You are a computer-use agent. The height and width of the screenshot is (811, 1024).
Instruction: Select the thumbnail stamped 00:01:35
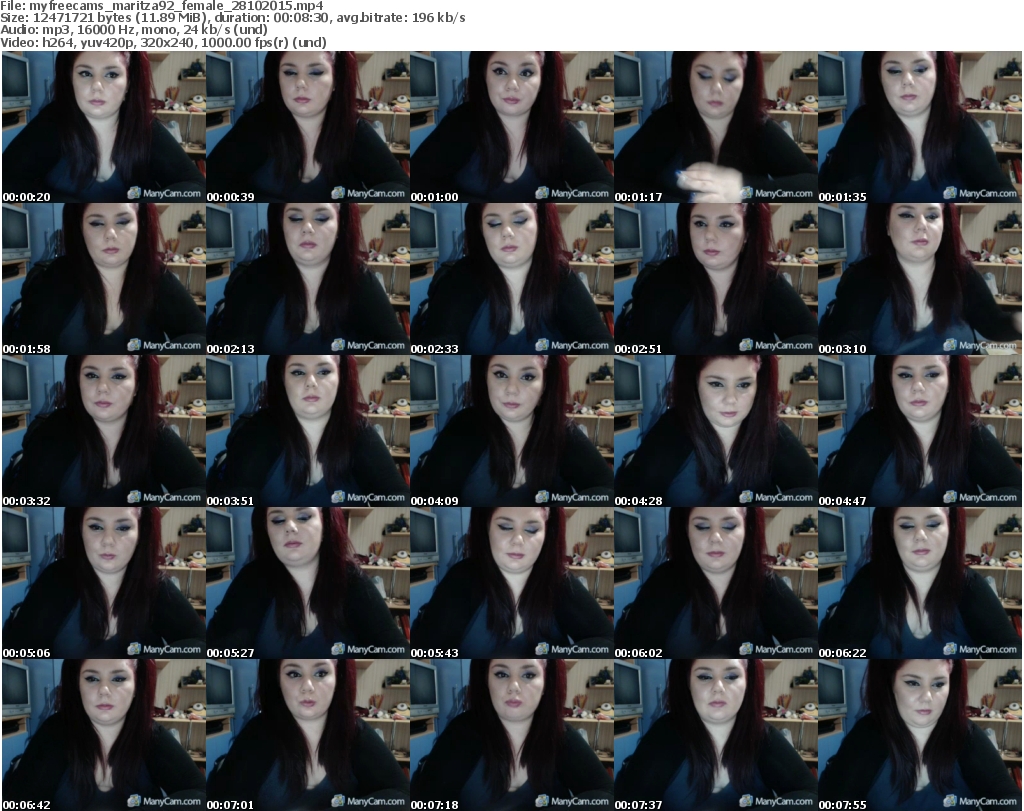(x=920, y=127)
